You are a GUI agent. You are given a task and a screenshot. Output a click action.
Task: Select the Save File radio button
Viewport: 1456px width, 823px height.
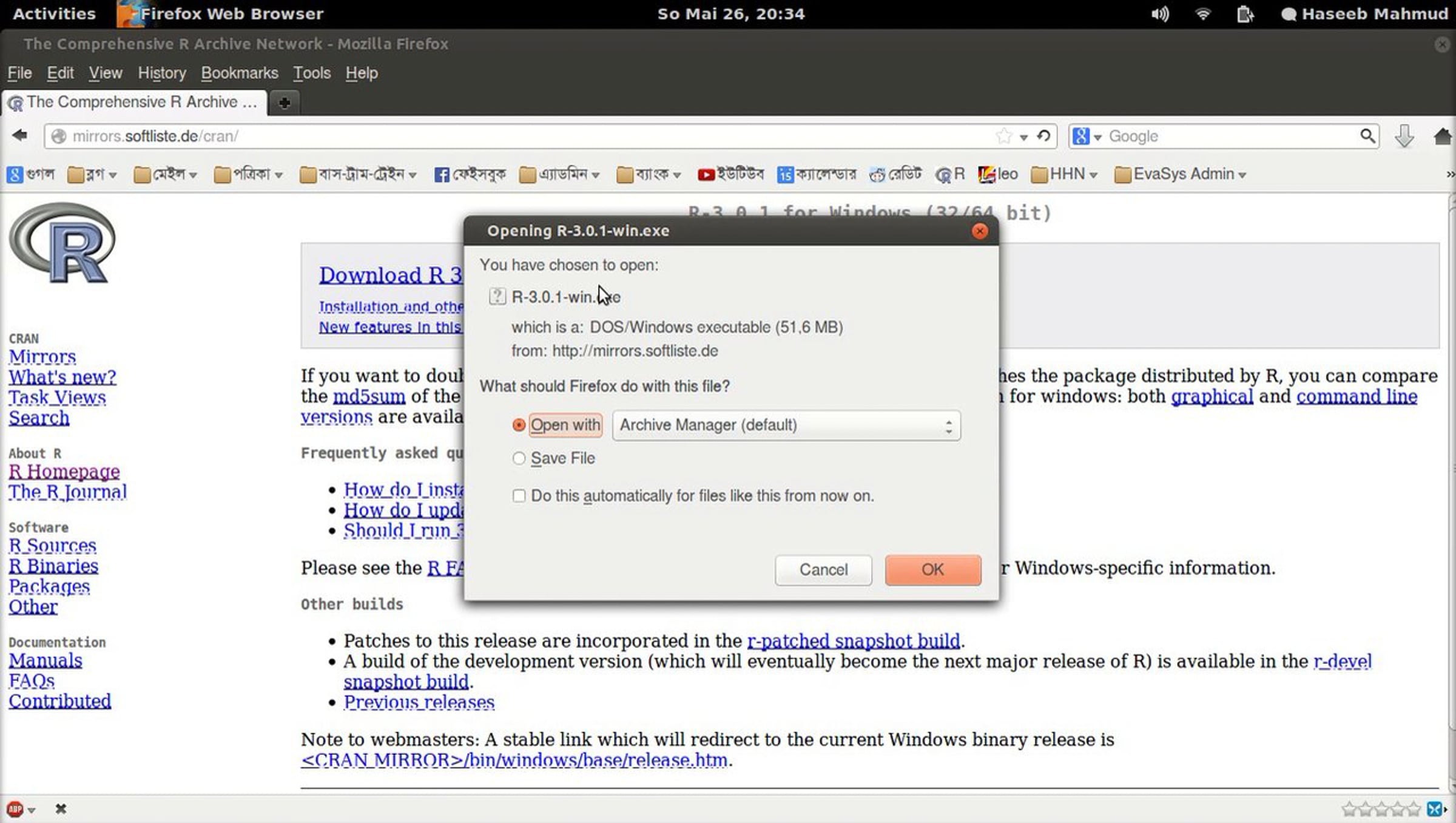(x=519, y=458)
